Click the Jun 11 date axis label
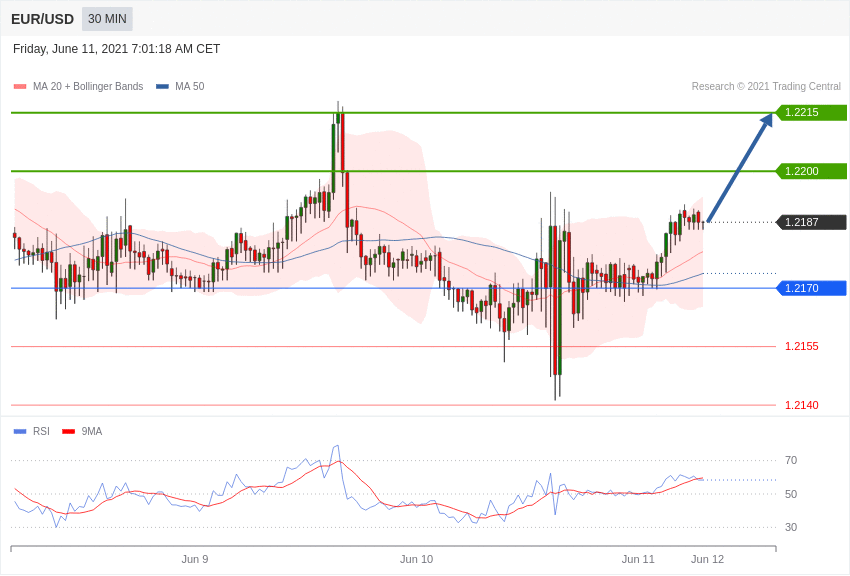Image resolution: width=850 pixels, height=576 pixels. [638, 560]
